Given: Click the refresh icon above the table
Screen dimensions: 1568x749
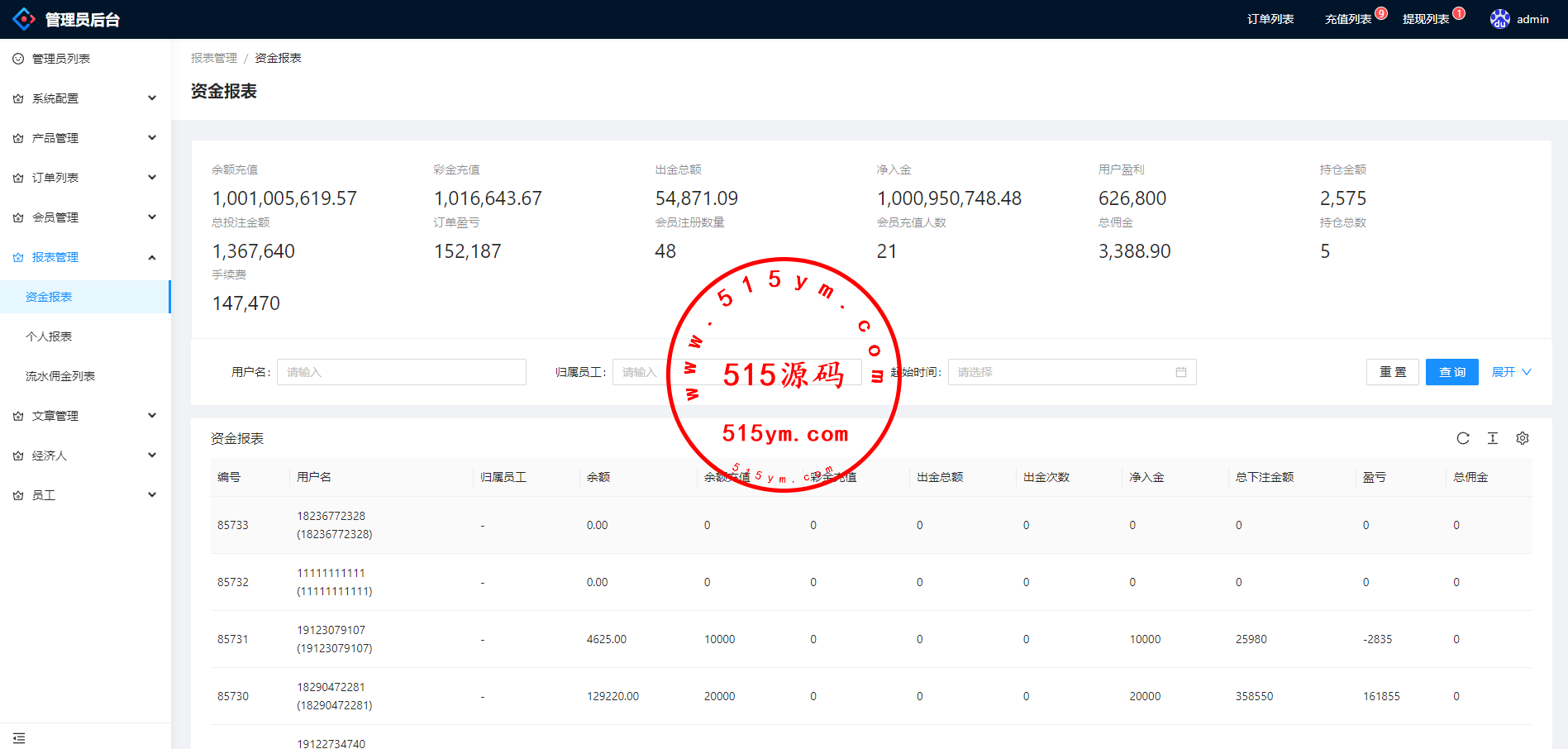Looking at the screenshot, I should [1462, 438].
